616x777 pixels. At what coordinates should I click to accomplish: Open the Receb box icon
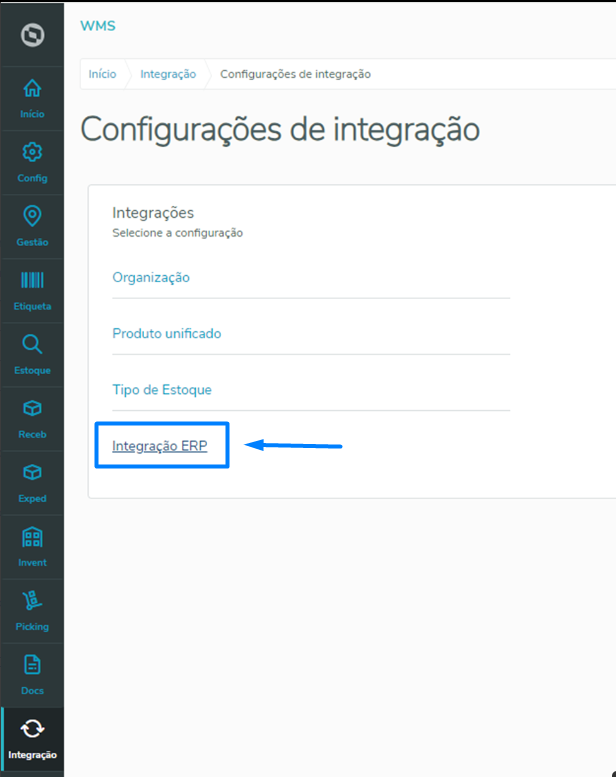tap(32, 408)
